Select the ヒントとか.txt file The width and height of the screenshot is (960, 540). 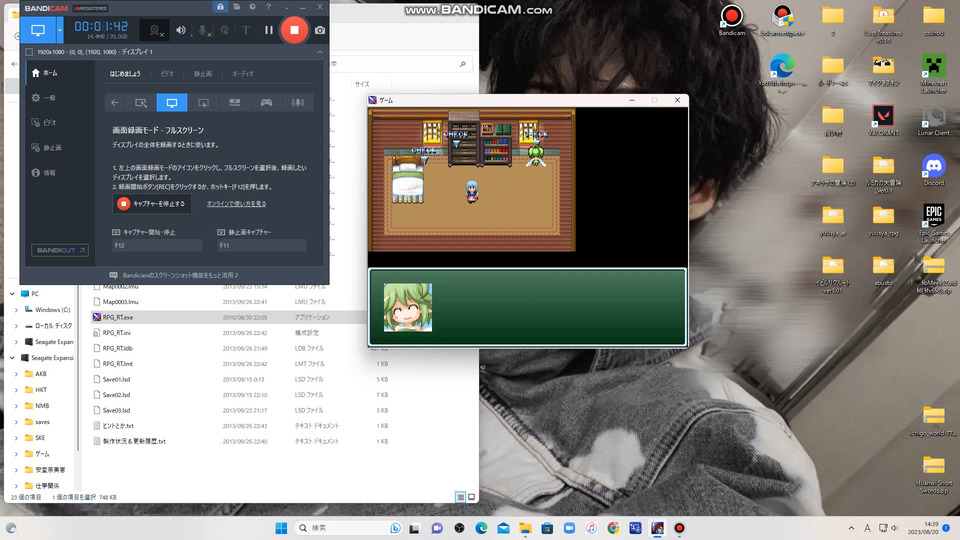tap(118, 426)
